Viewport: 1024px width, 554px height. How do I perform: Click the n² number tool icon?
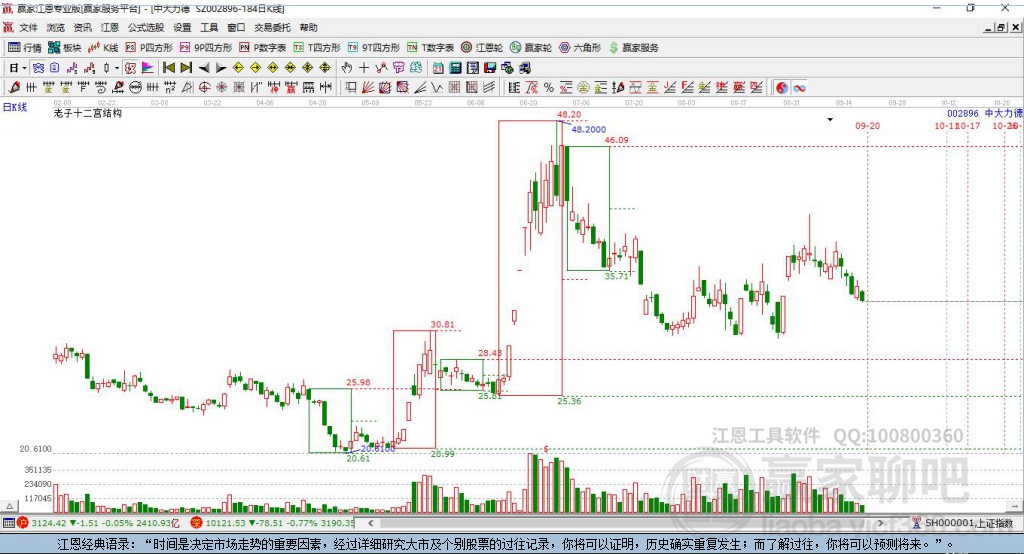click(x=169, y=88)
